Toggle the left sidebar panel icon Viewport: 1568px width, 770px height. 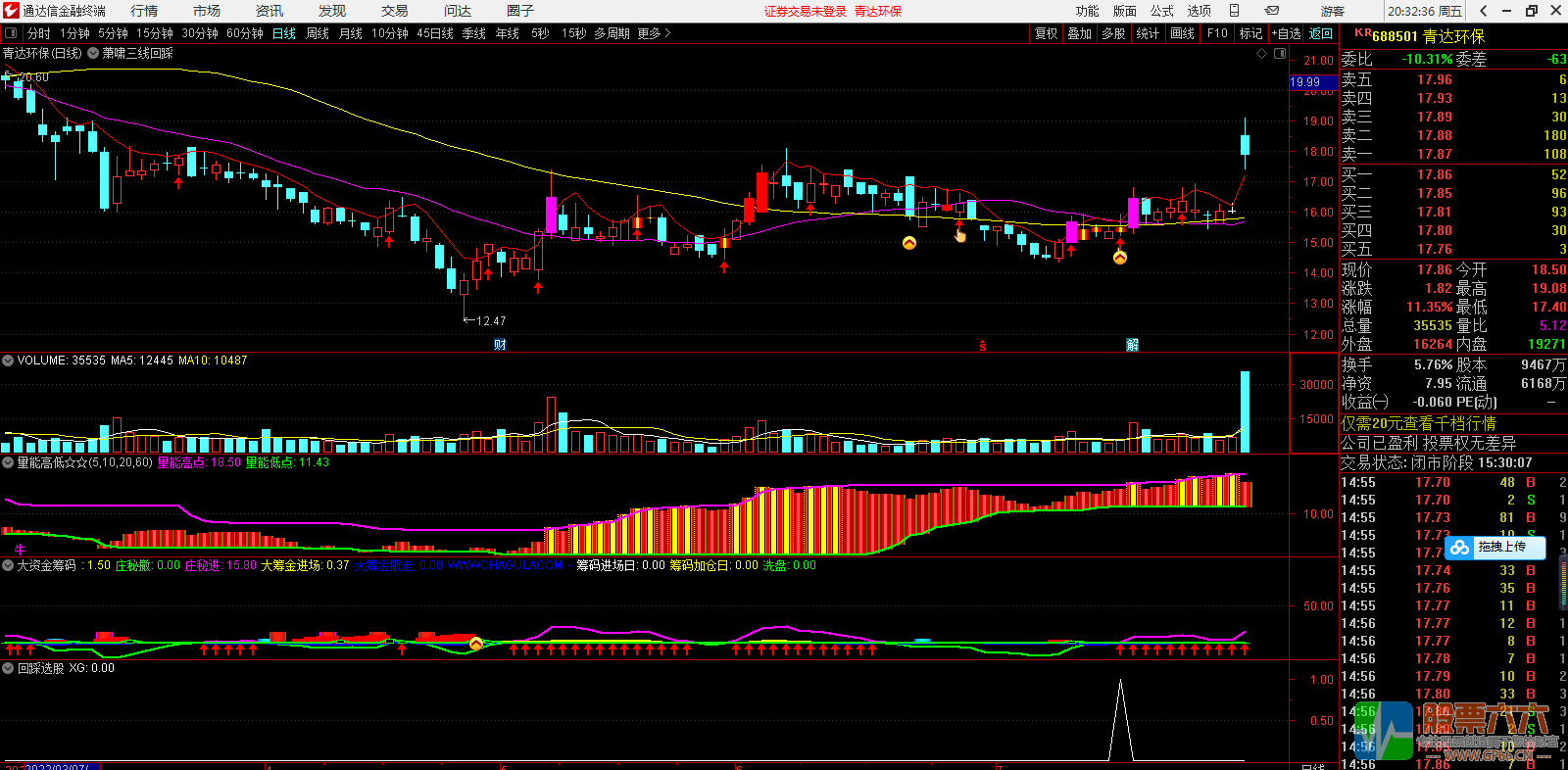pyautogui.click(x=11, y=33)
